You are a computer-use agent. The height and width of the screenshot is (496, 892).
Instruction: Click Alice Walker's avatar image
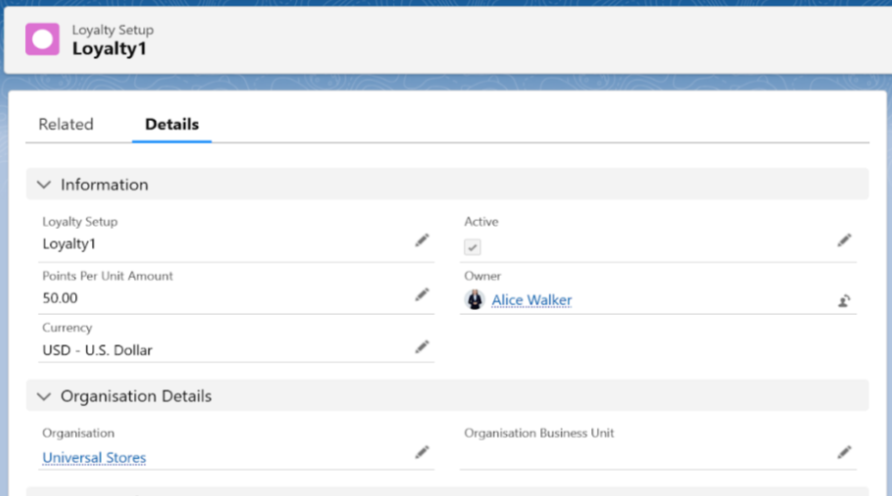tap(475, 300)
